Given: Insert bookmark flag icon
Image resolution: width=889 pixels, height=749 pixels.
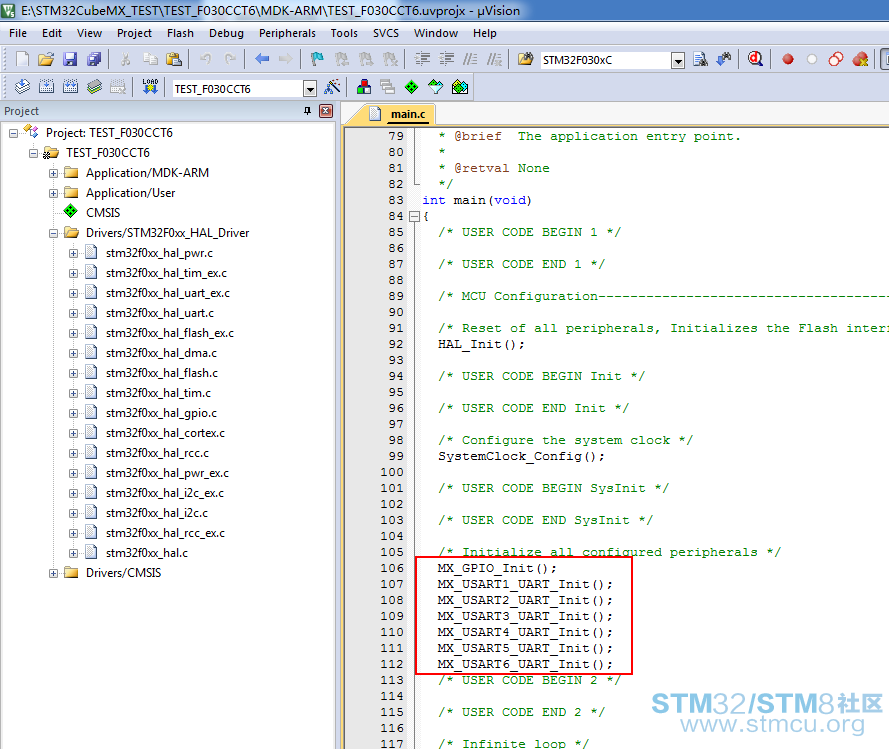Looking at the screenshot, I should click(x=317, y=59).
